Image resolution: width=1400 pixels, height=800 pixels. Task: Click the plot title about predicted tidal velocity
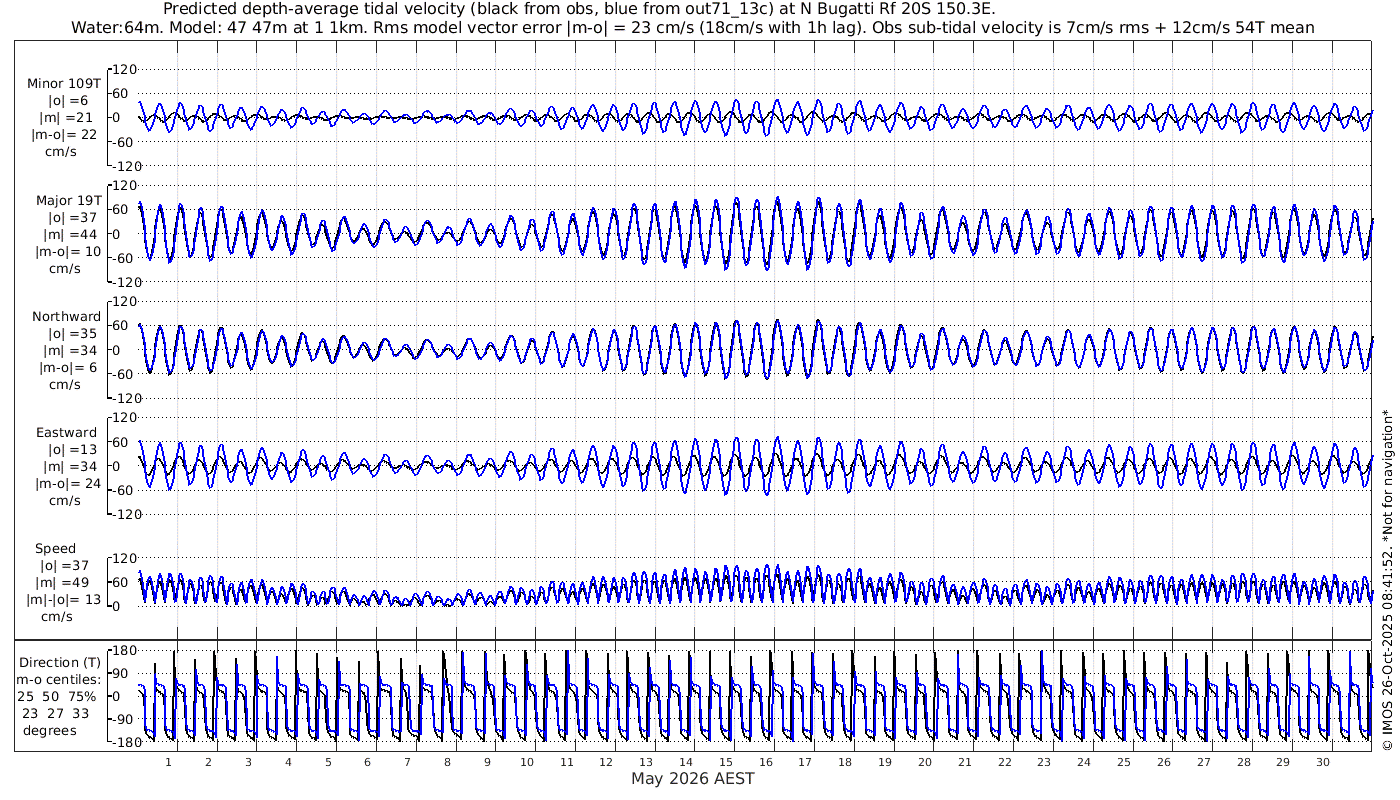(578, 9)
